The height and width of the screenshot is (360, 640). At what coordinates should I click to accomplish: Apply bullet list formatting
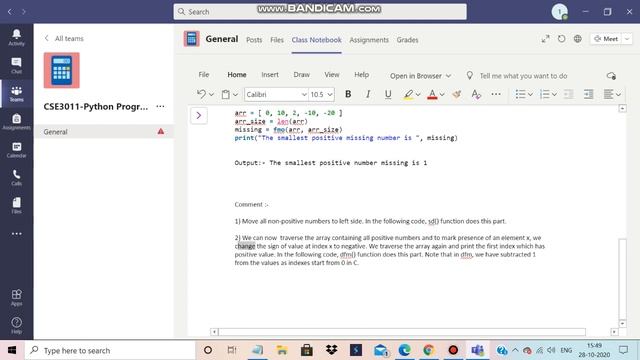[x=520, y=94]
